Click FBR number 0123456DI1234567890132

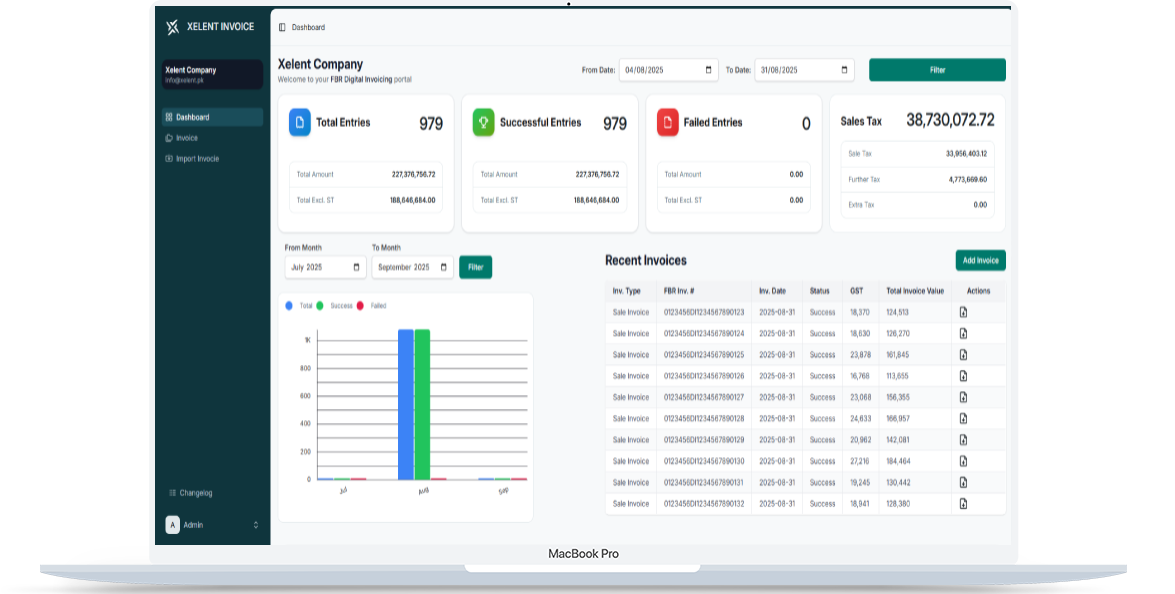tap(704, 503)
